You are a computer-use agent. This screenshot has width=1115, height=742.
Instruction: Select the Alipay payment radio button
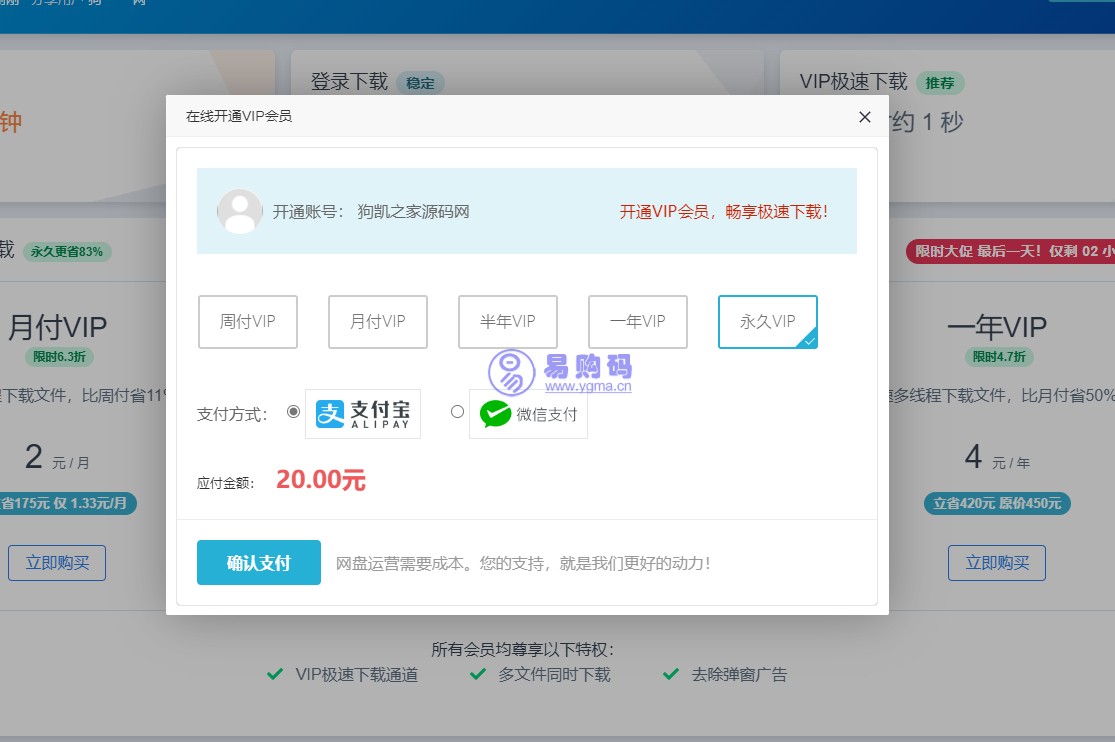pos(293,411)
